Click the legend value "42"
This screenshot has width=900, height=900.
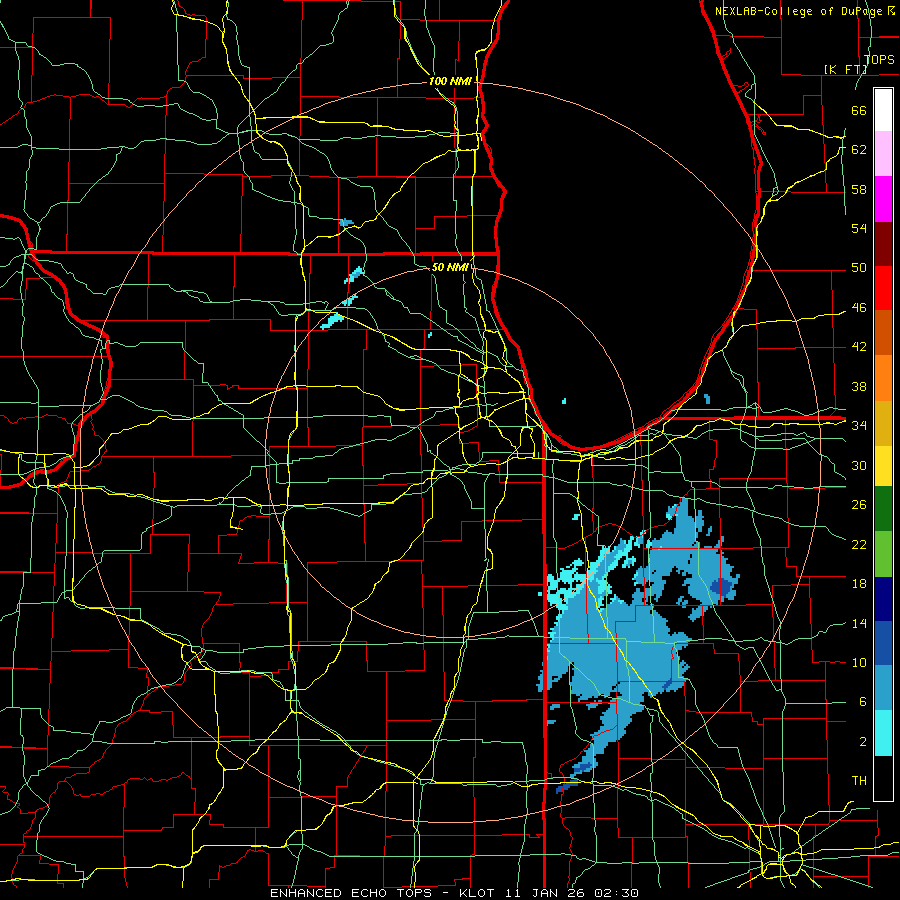point(859,347)
